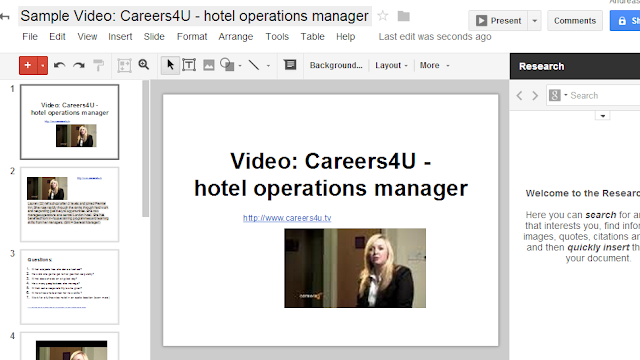Select the paint format roller icon
Screen dimensions: 640x360
[98, 65]
